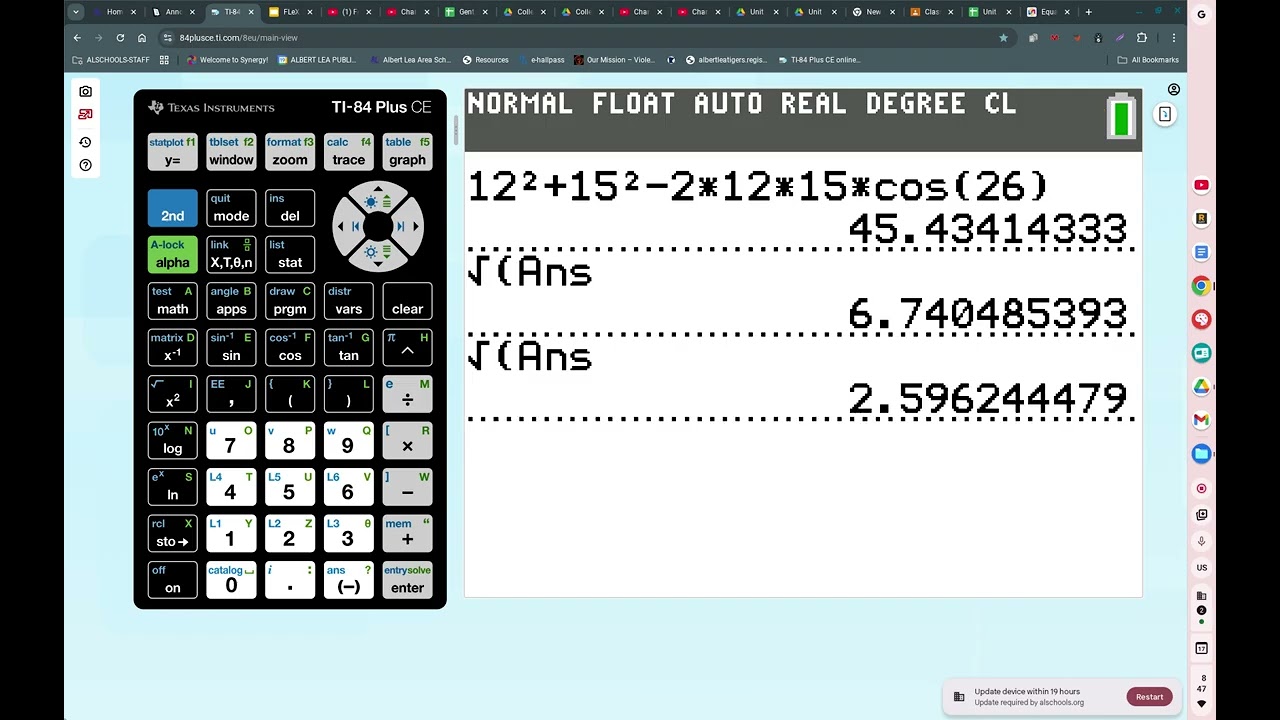1280x720 pixels.
Task: Click the sin key
Action: (x=231, y=347)
